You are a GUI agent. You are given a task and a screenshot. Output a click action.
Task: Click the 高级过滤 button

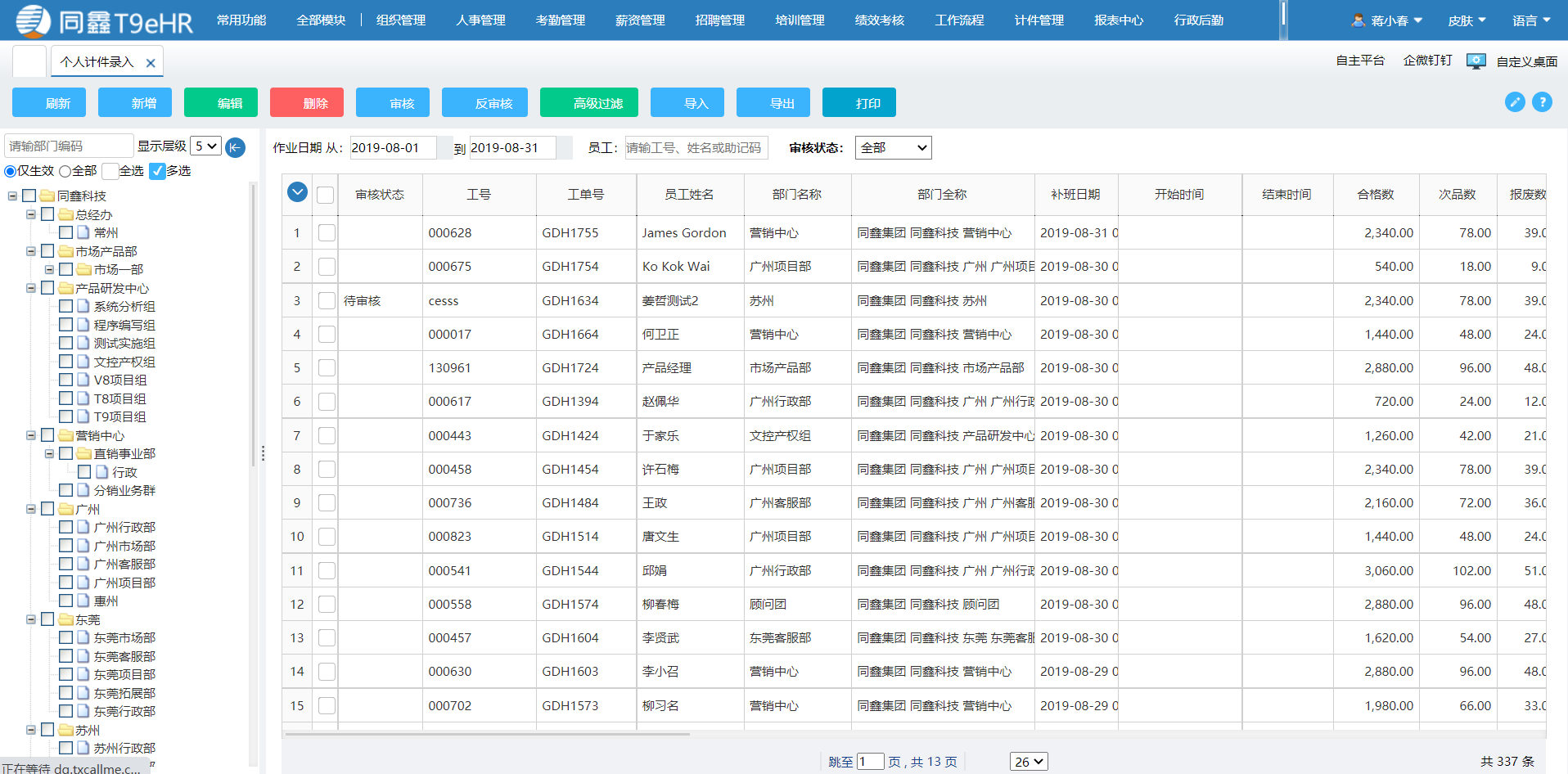[588, 102]
